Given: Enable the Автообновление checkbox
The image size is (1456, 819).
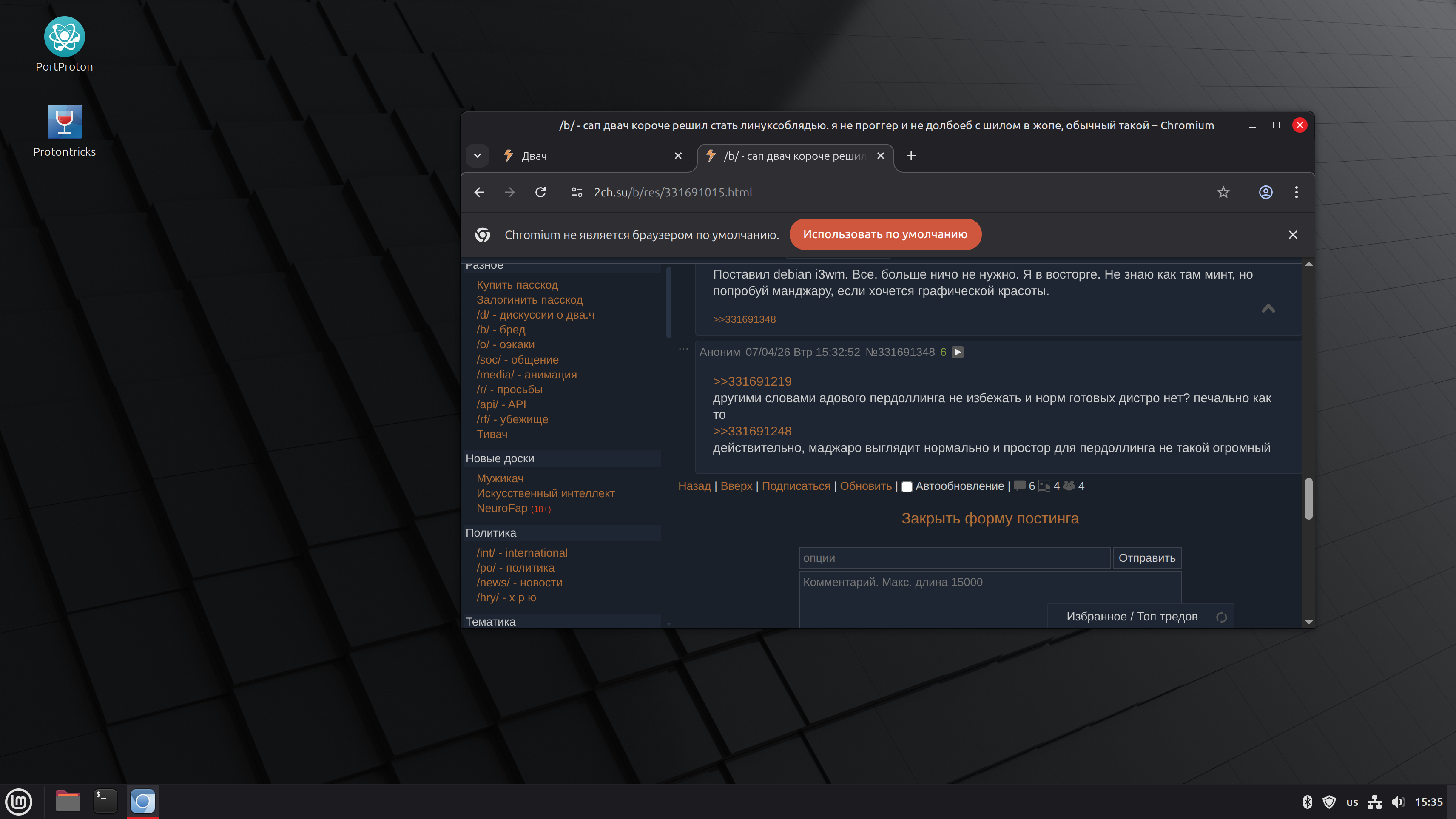Looking at the screenshot, I should click(x=907, y=486).
